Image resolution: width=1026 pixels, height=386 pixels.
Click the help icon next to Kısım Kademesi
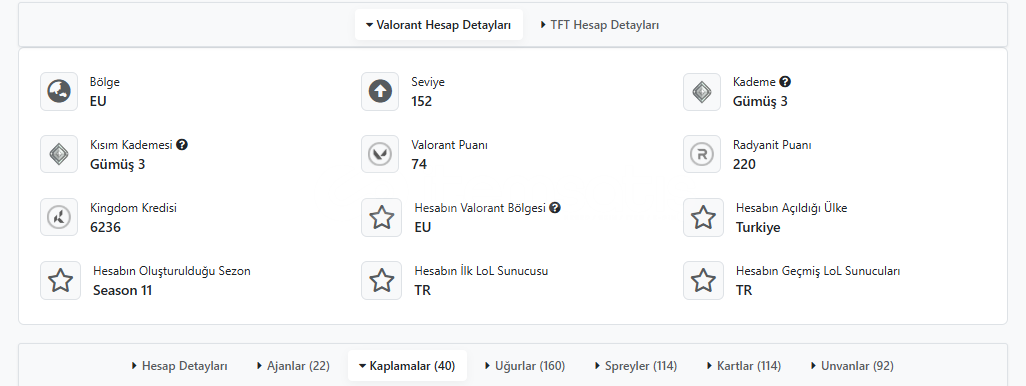pos(183,145)
